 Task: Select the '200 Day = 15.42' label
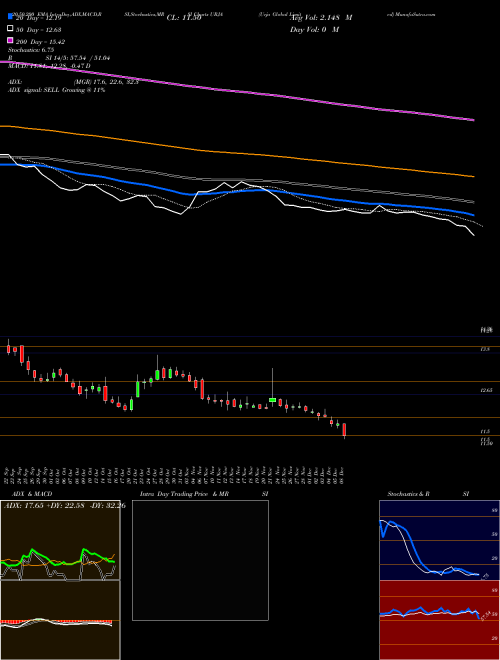tap(40, 41)
